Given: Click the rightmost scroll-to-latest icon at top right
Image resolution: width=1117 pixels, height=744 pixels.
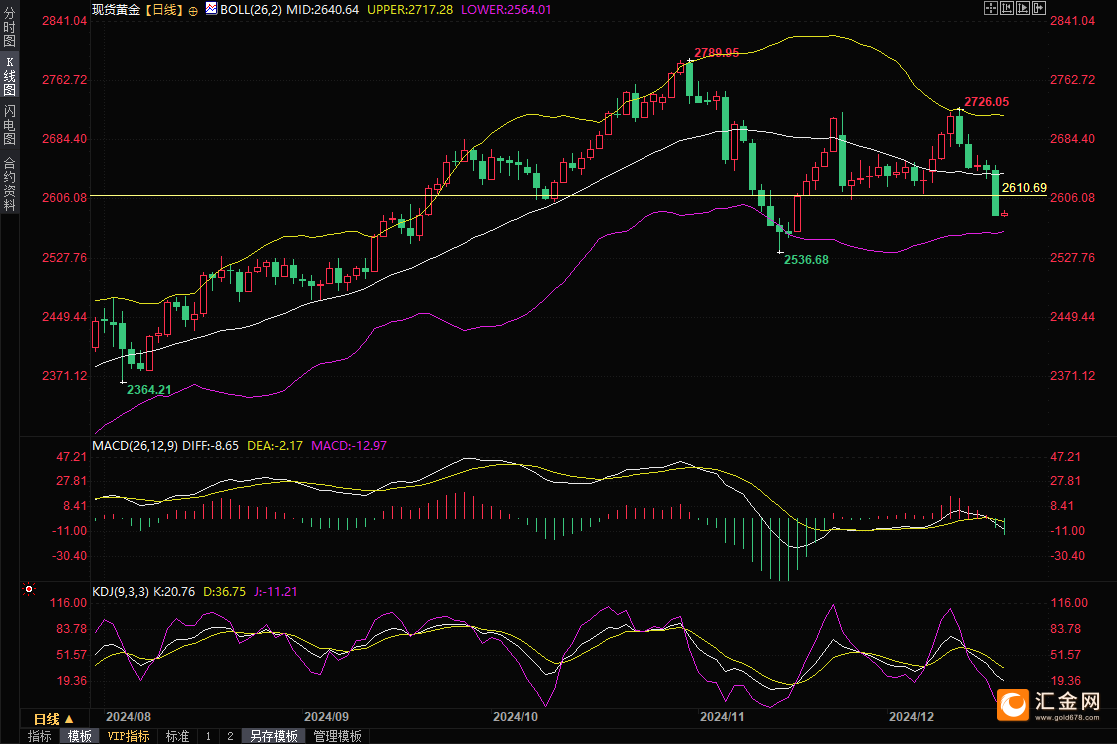Looking at the screenshot, I should click(x=1039, y=8).
